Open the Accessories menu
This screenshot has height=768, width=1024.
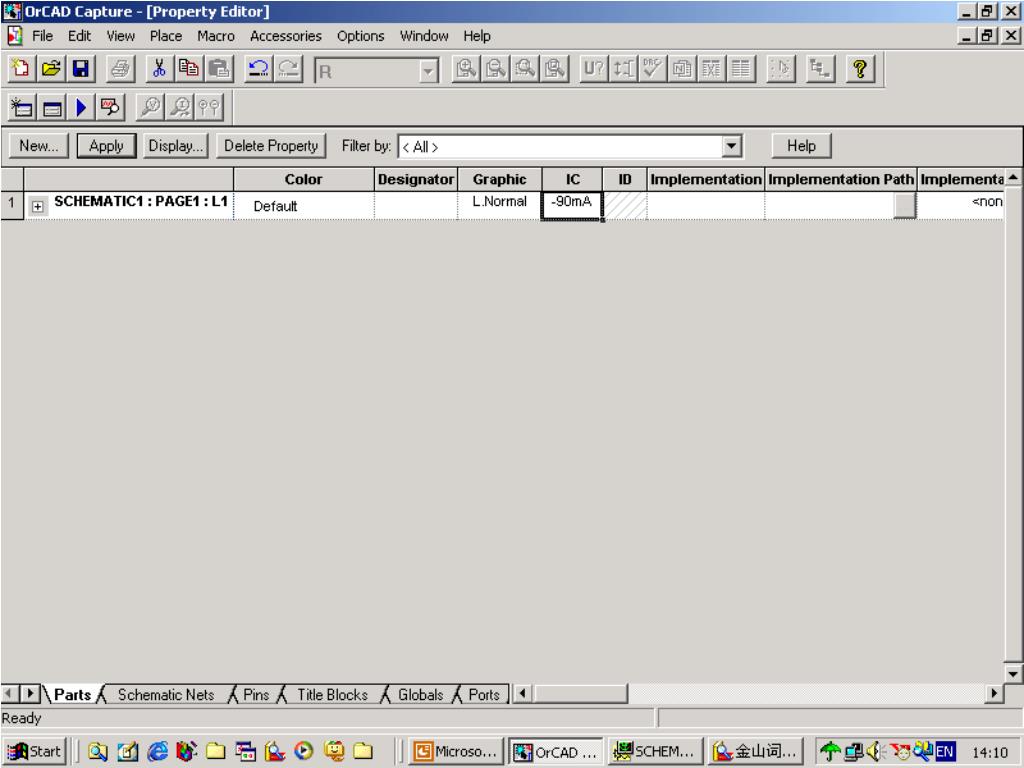point(286,36)
